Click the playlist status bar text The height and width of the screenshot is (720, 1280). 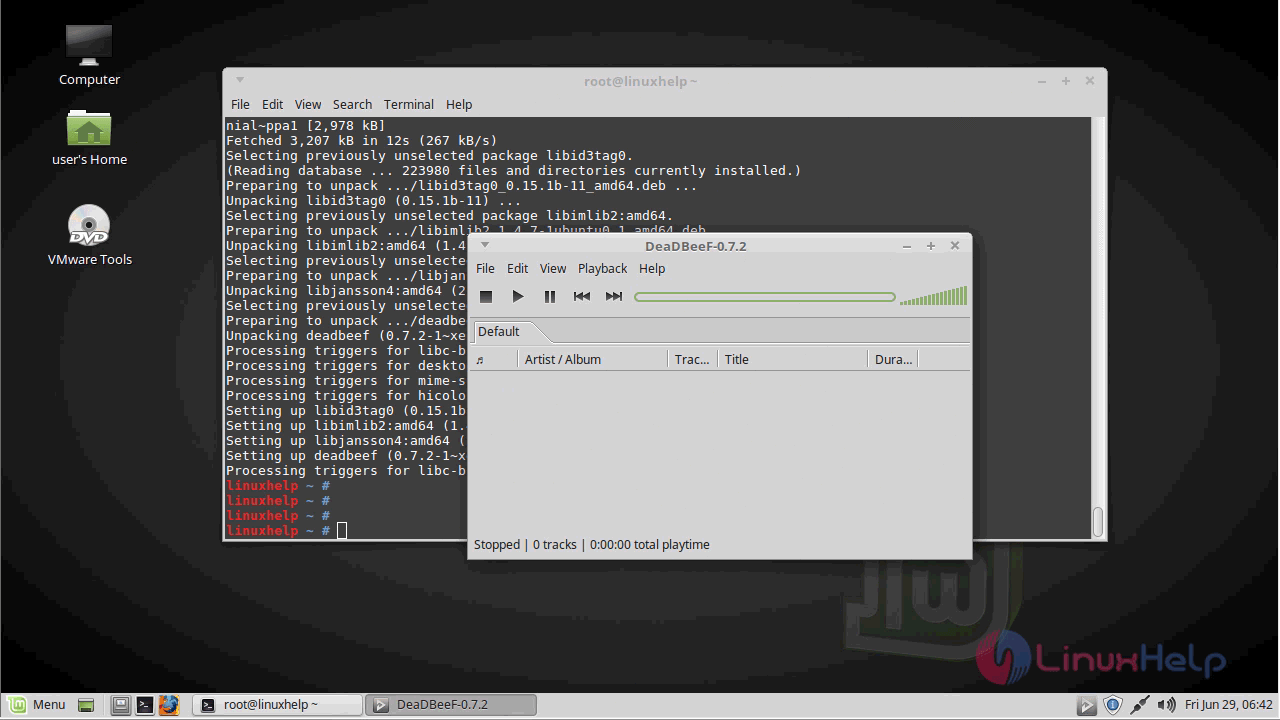(x=592, y=545)
